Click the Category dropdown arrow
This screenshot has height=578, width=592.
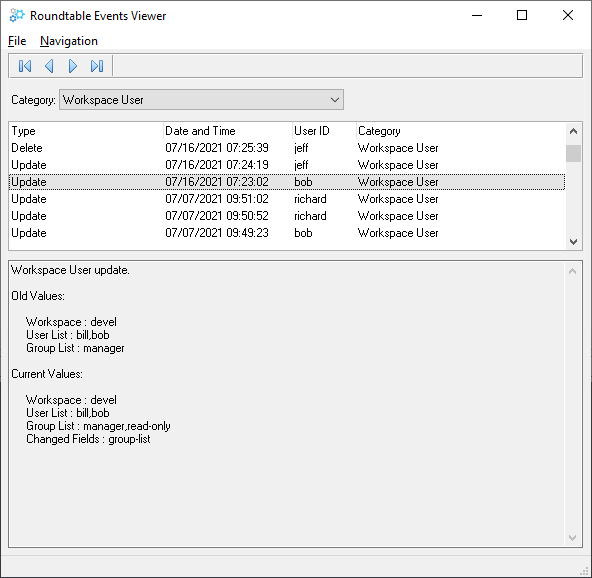[335, 100]
